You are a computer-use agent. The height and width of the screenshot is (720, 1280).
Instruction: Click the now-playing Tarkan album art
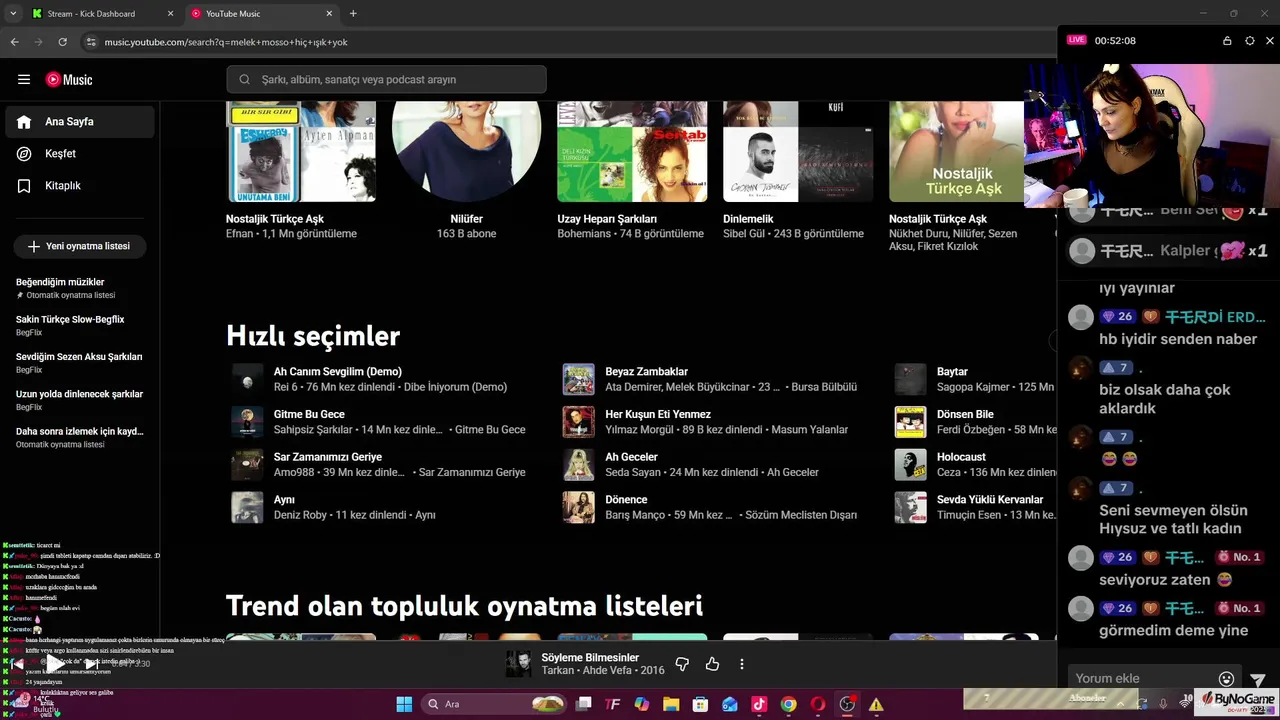tap(518, 664)
